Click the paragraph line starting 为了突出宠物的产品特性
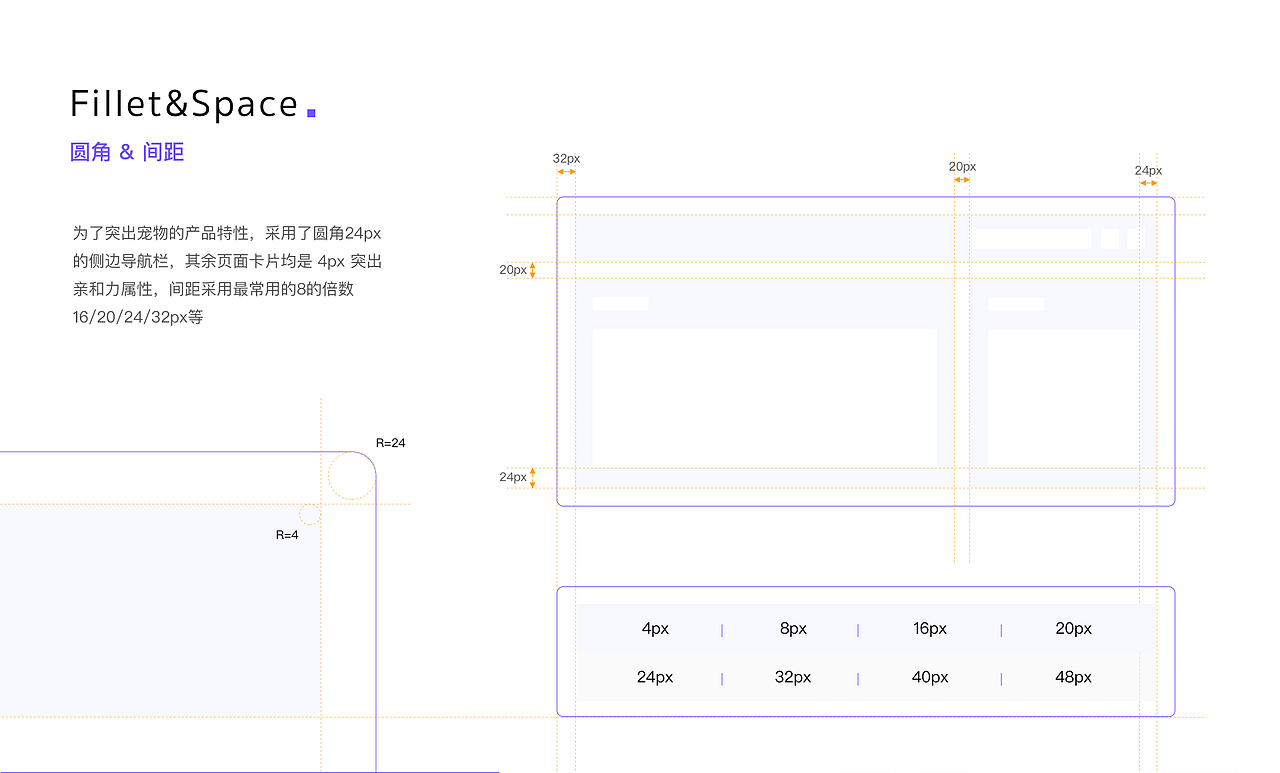1280x773 pixels. (x=227, y=234)
